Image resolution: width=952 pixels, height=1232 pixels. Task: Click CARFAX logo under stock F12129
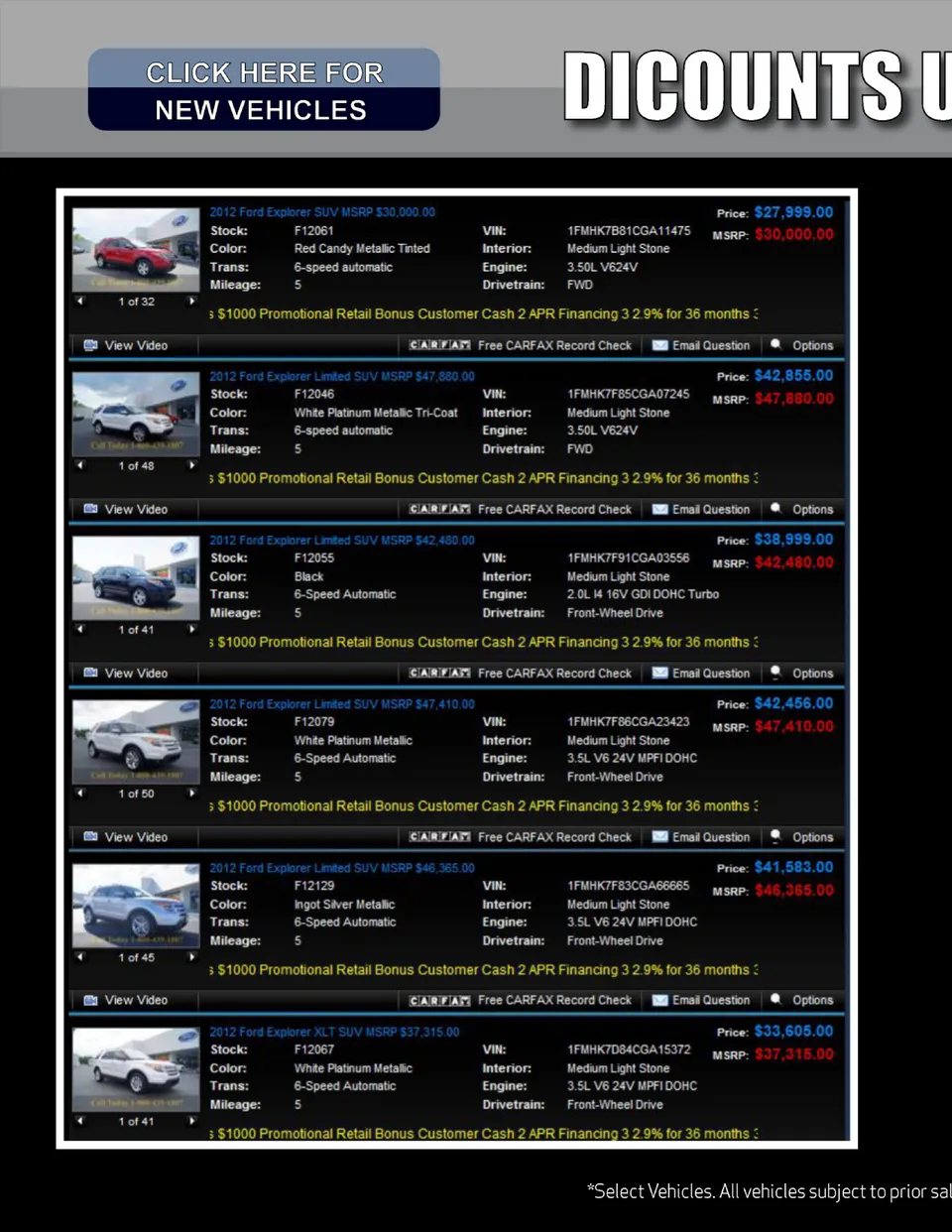tap(439, 1001)
